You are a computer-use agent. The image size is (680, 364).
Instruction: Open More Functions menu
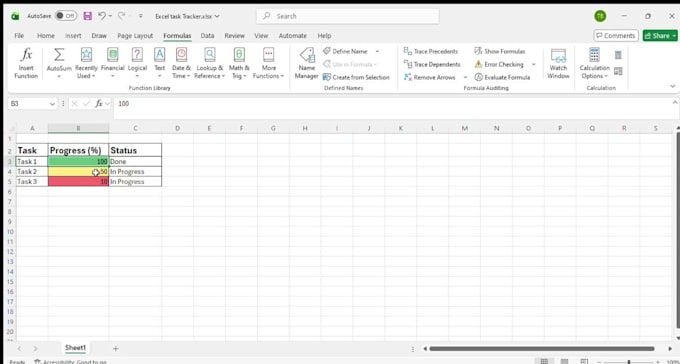tap(268, 63)
